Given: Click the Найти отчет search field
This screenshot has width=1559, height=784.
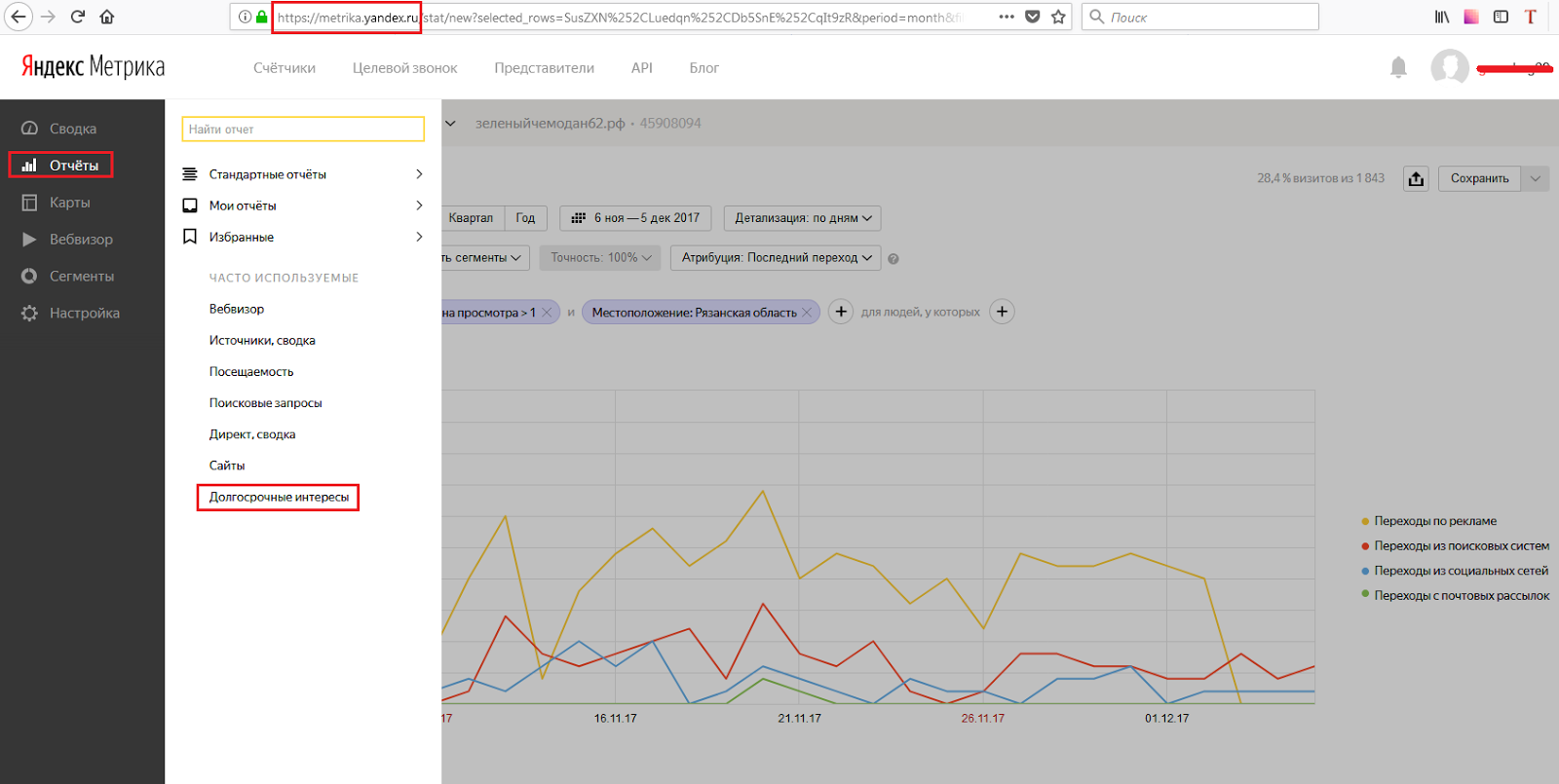Looking at the screenshot, I should pyautogui.click(x=303, y=130).
